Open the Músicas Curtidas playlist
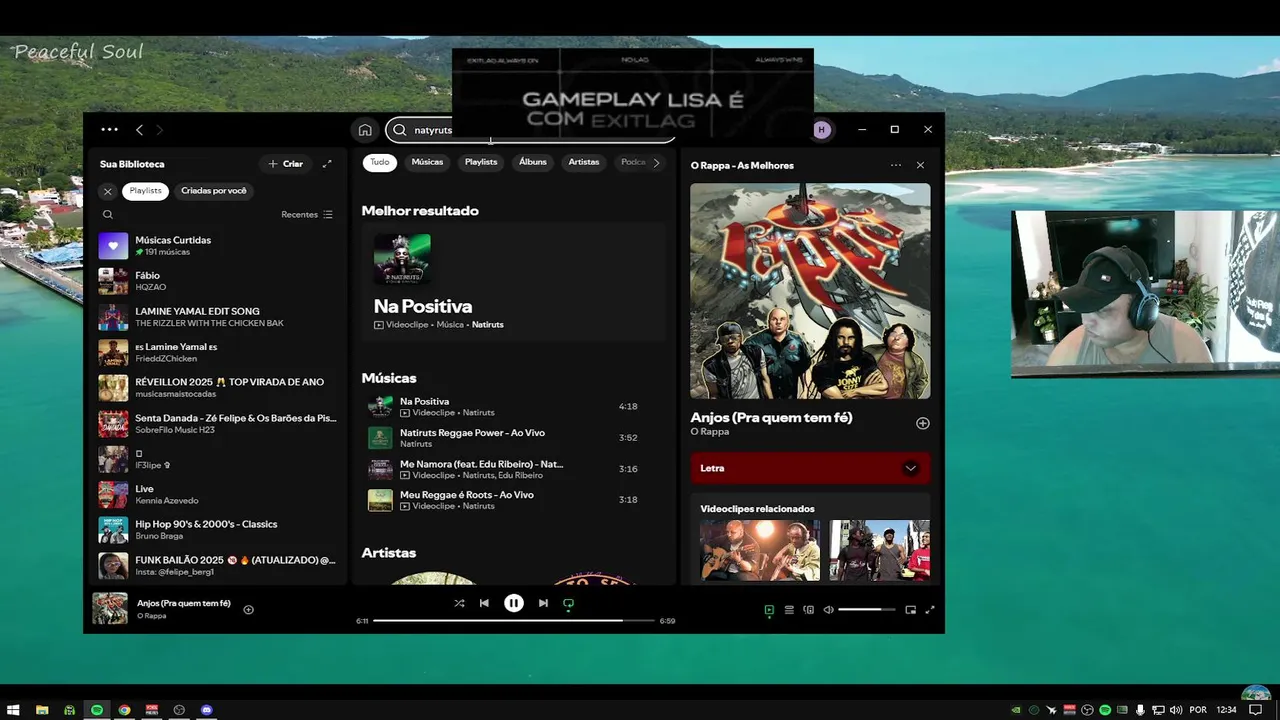Viewport: 1280px width, 720px height. point(218,246)
